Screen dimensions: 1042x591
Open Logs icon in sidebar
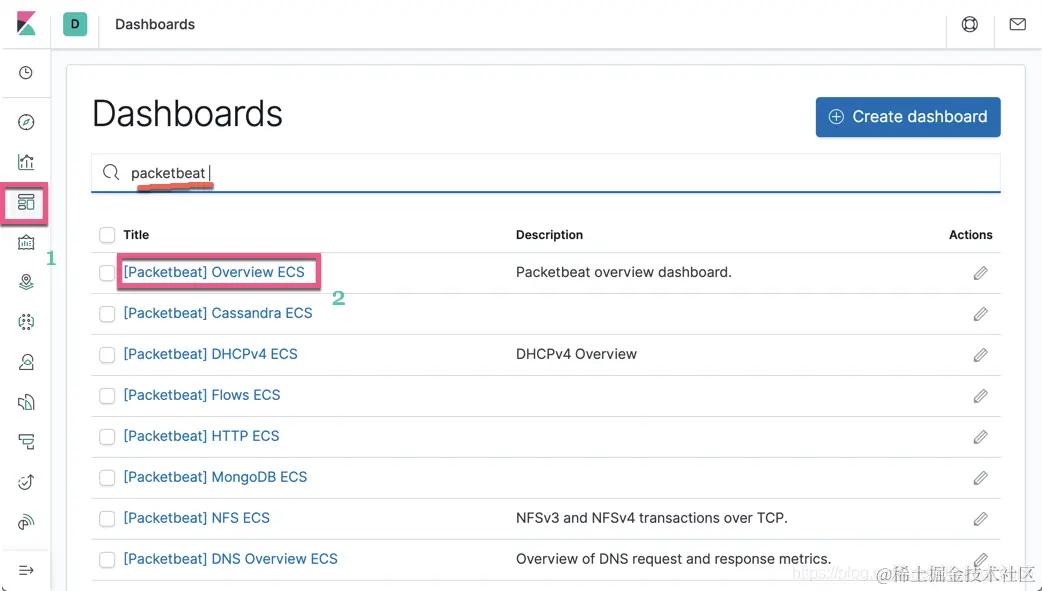[x=26, y=402]
